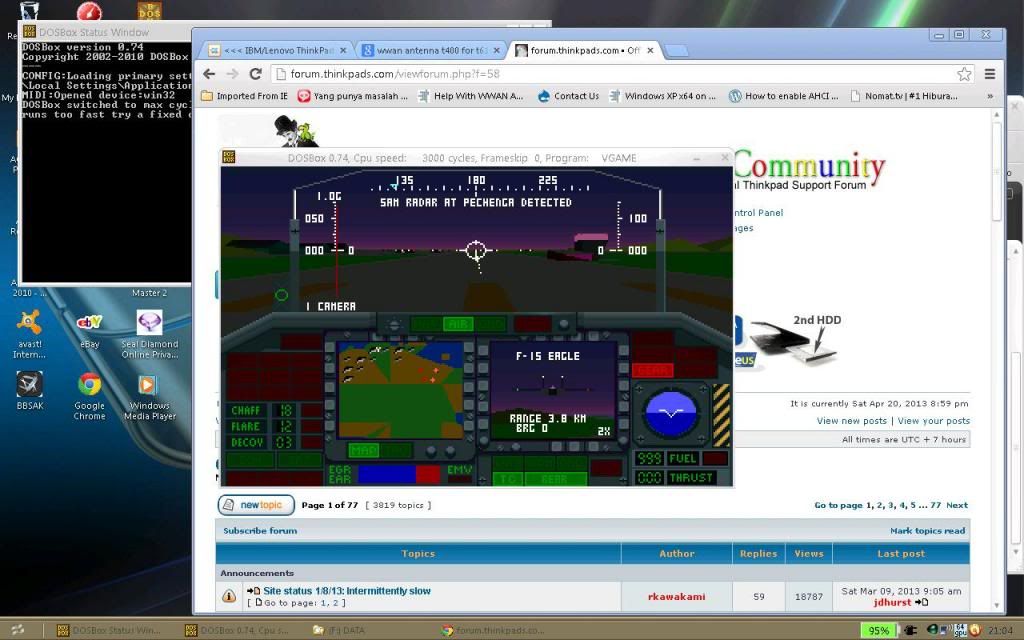Click the new topic button
This screenshot has width=1024, height=640.
coord(256,505)
